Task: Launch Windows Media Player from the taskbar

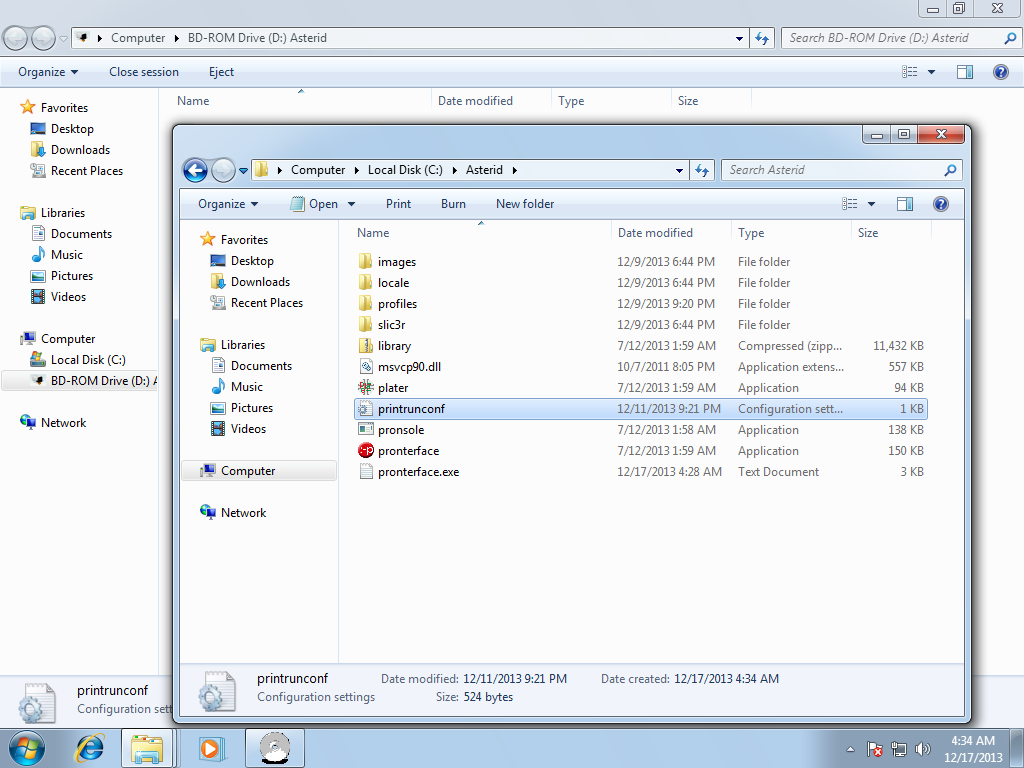Action: (210, 747)
